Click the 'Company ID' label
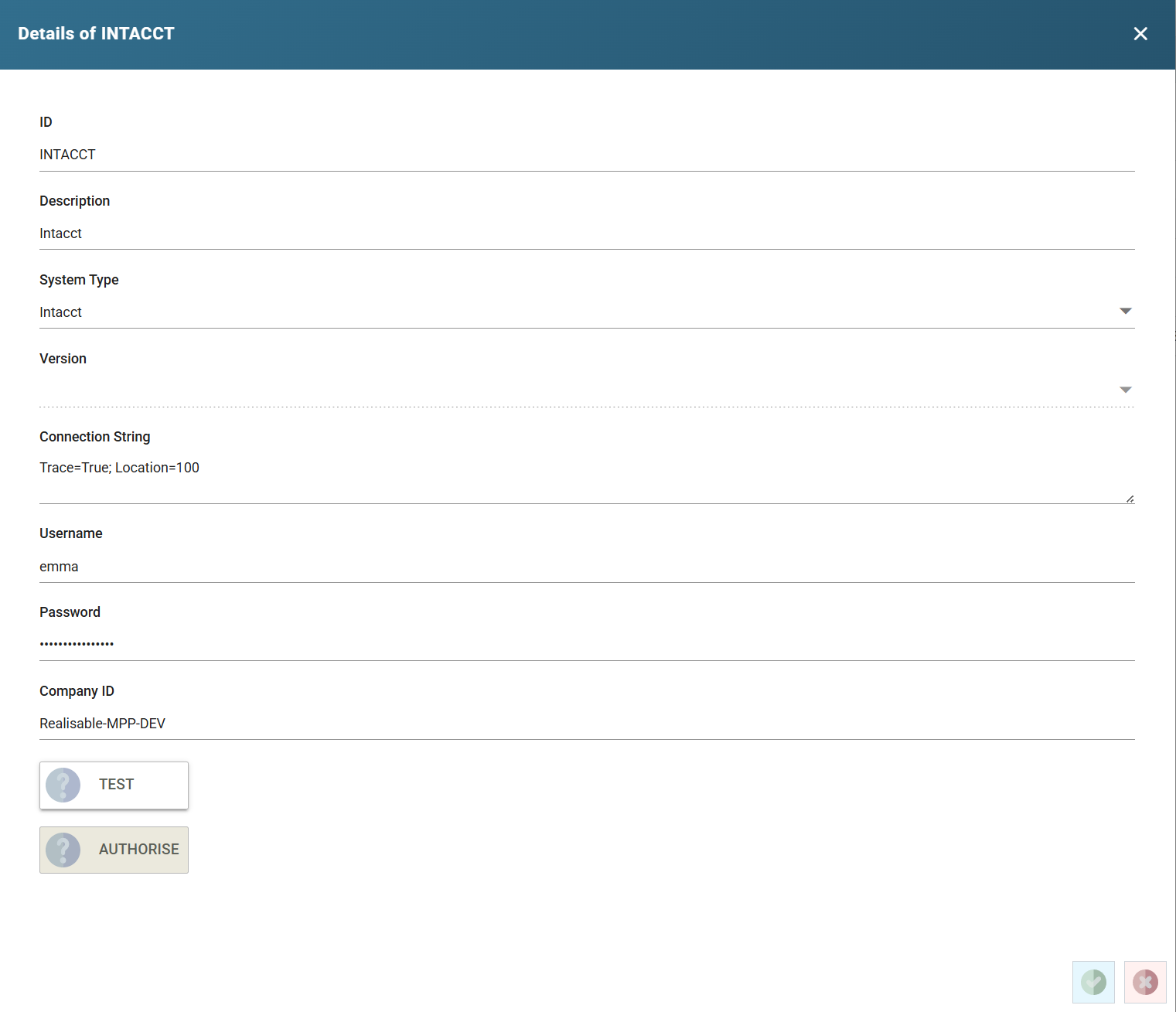Viewport: 1176px width, 1012px height. pos(77,691)
